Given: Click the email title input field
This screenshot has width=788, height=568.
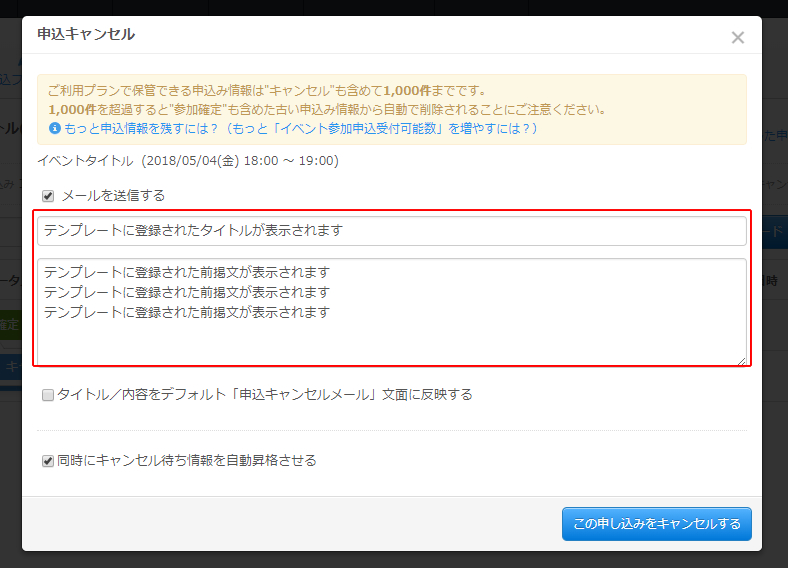Looking at the screenshot, I should pos(391,231).
